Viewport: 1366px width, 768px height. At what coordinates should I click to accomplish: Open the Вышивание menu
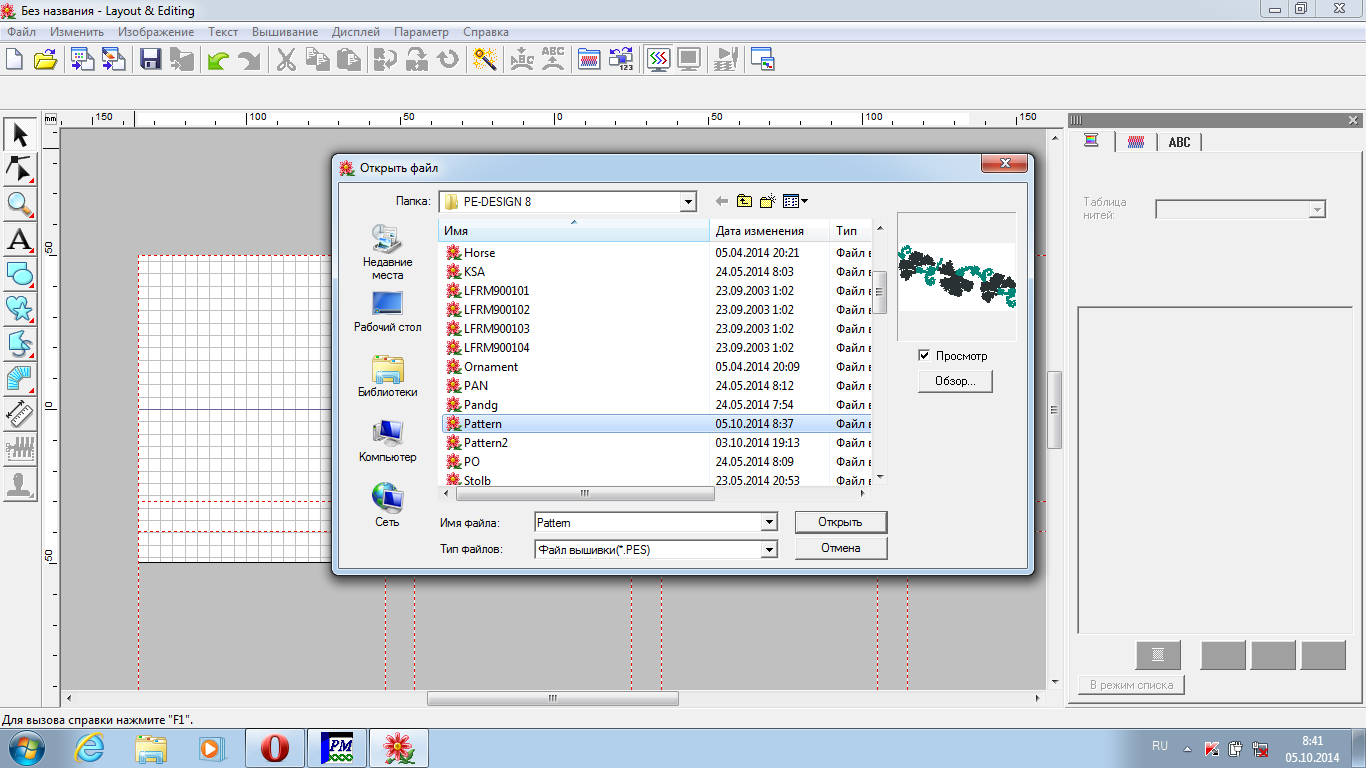[284, 32]
